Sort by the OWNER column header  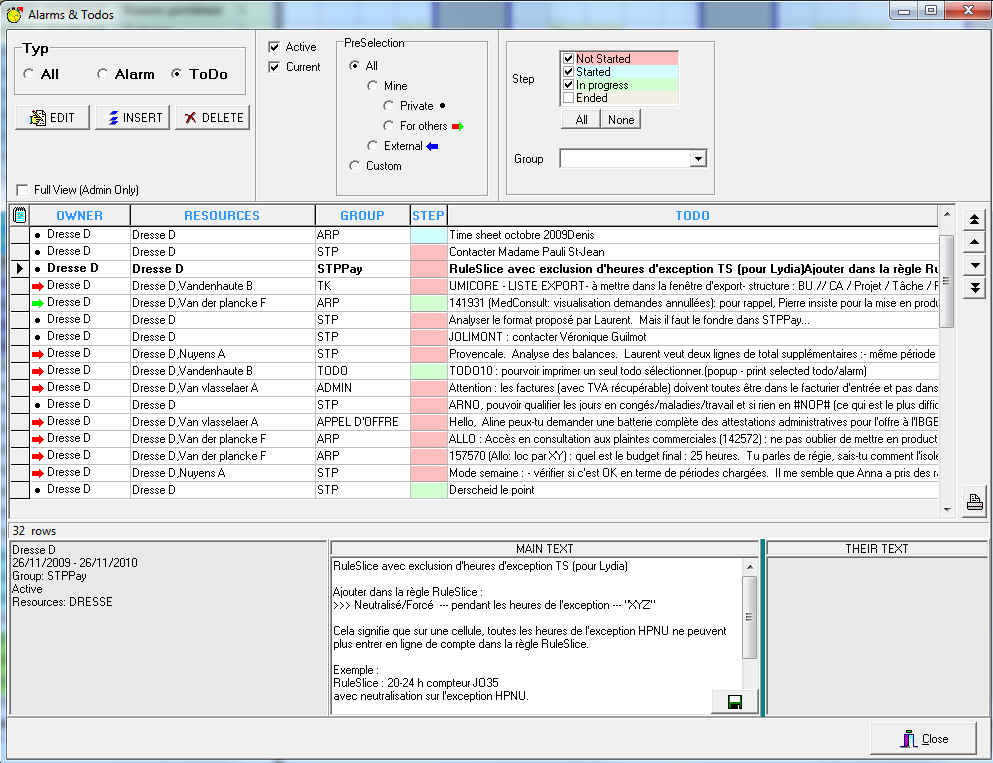pos(79,215)
